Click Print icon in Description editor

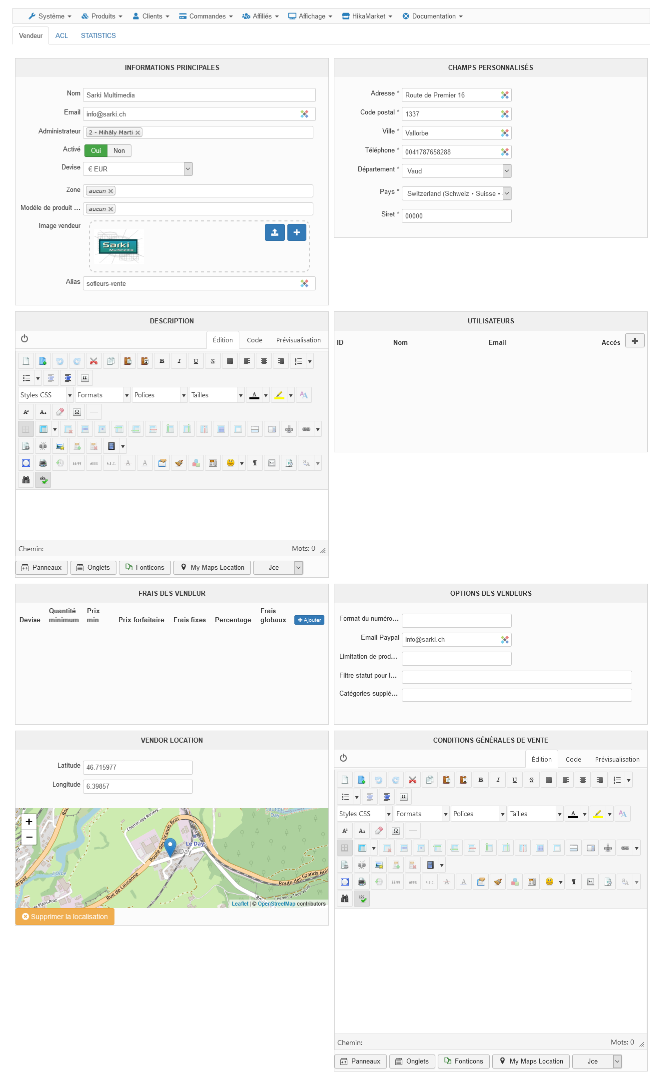click(43, 463)
